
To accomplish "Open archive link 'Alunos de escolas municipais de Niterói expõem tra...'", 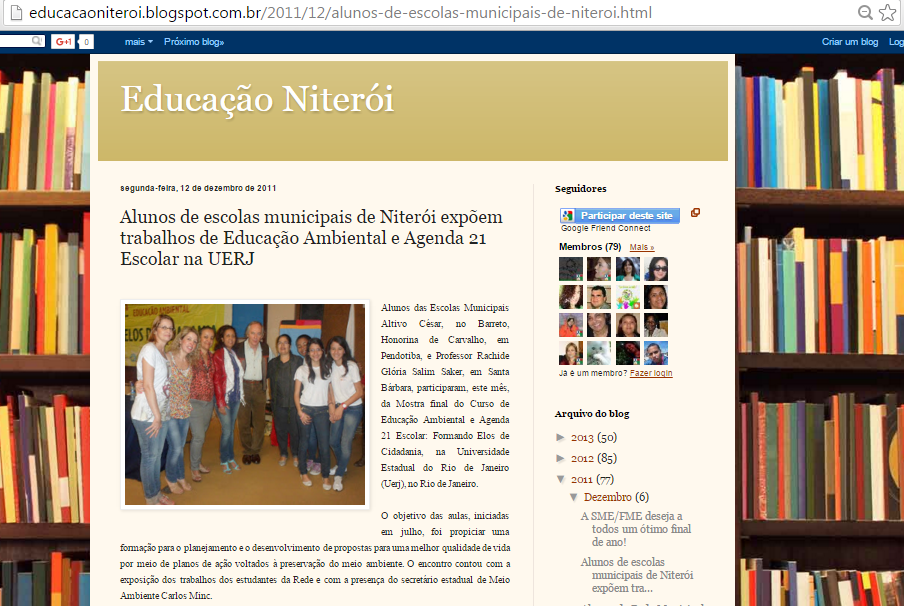I will point(637,575).
